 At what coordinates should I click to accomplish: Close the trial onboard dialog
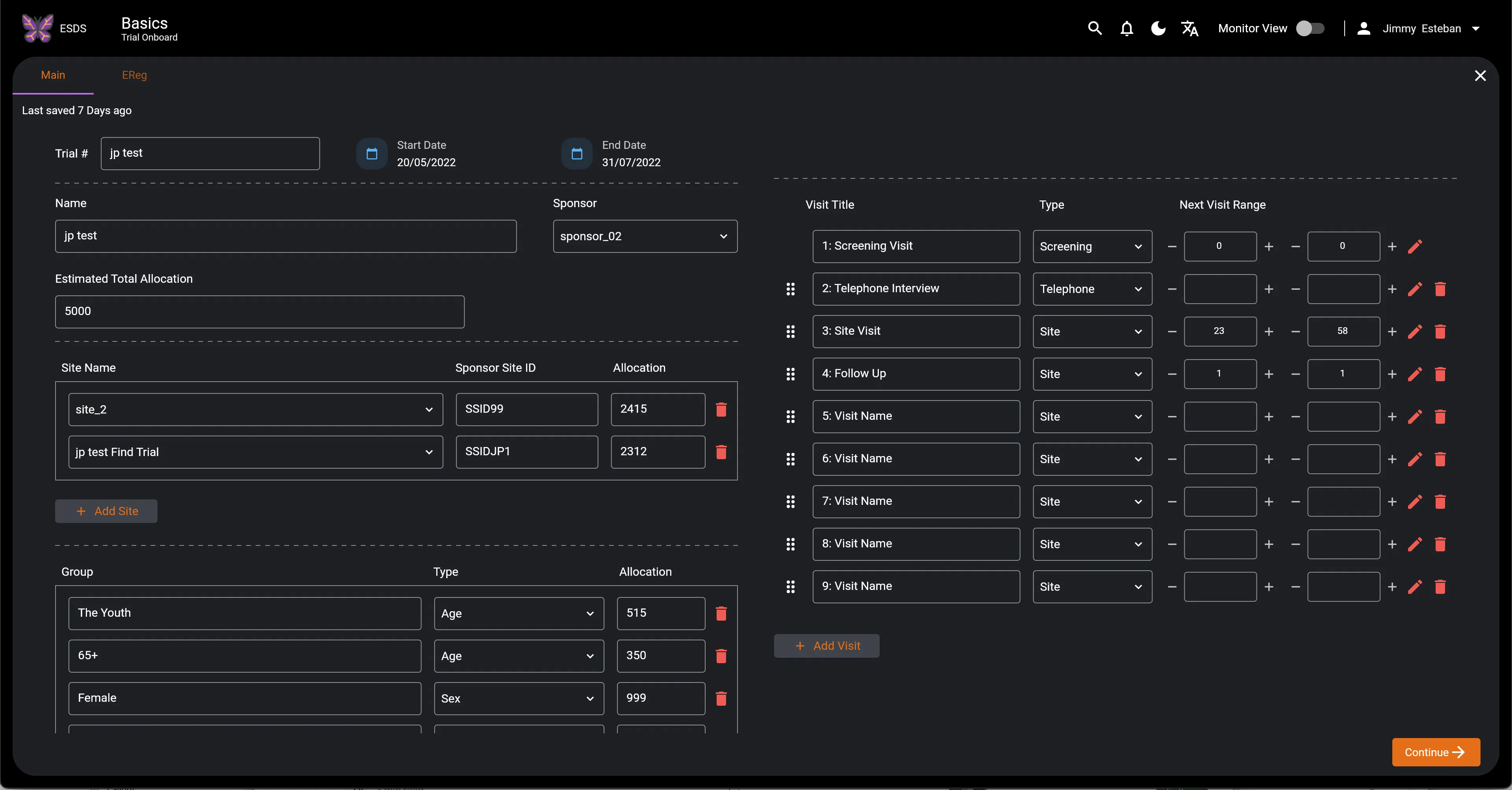click(x=1480, y=76)
